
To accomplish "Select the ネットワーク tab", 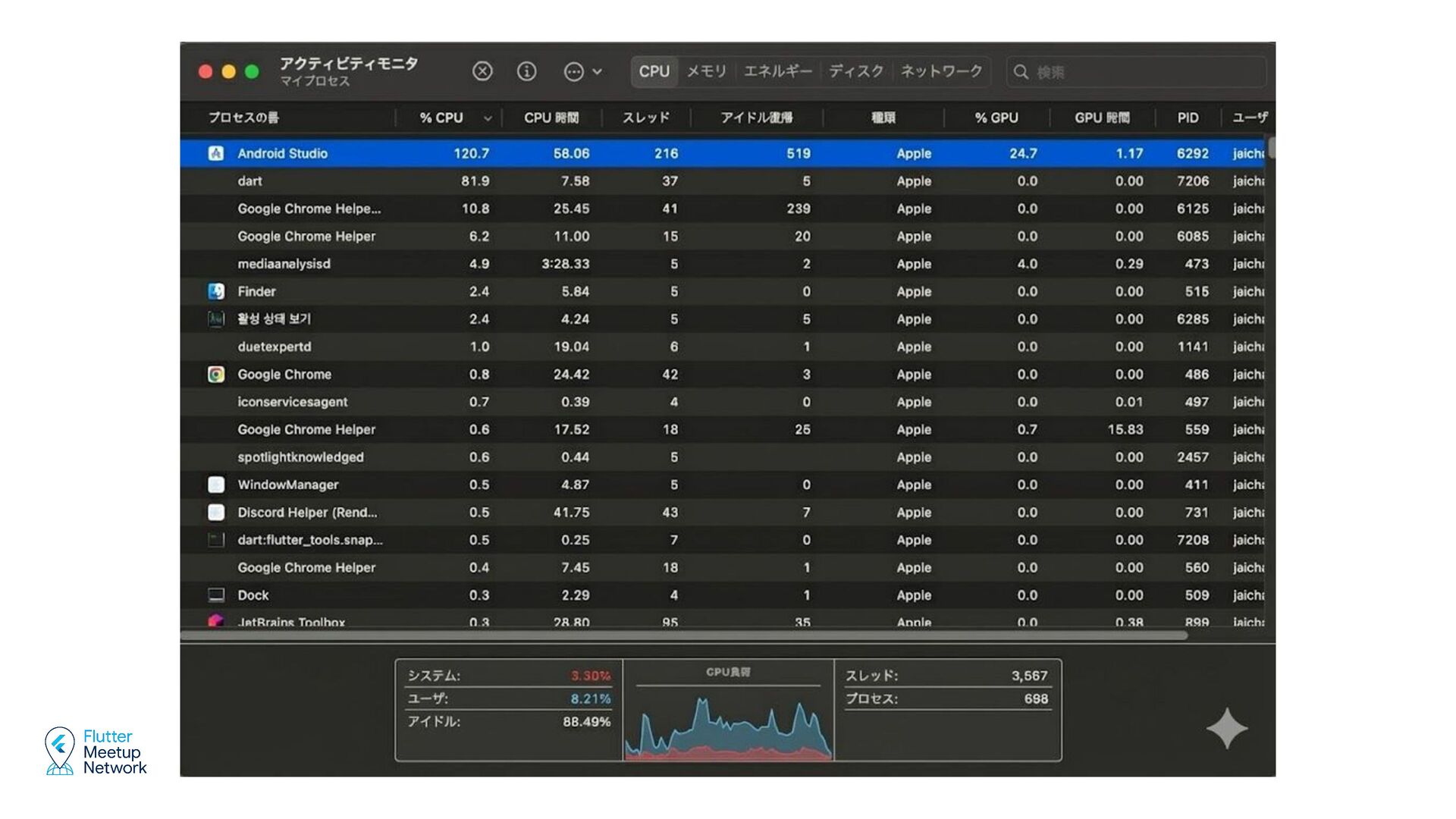I will [x=941, y=71].
